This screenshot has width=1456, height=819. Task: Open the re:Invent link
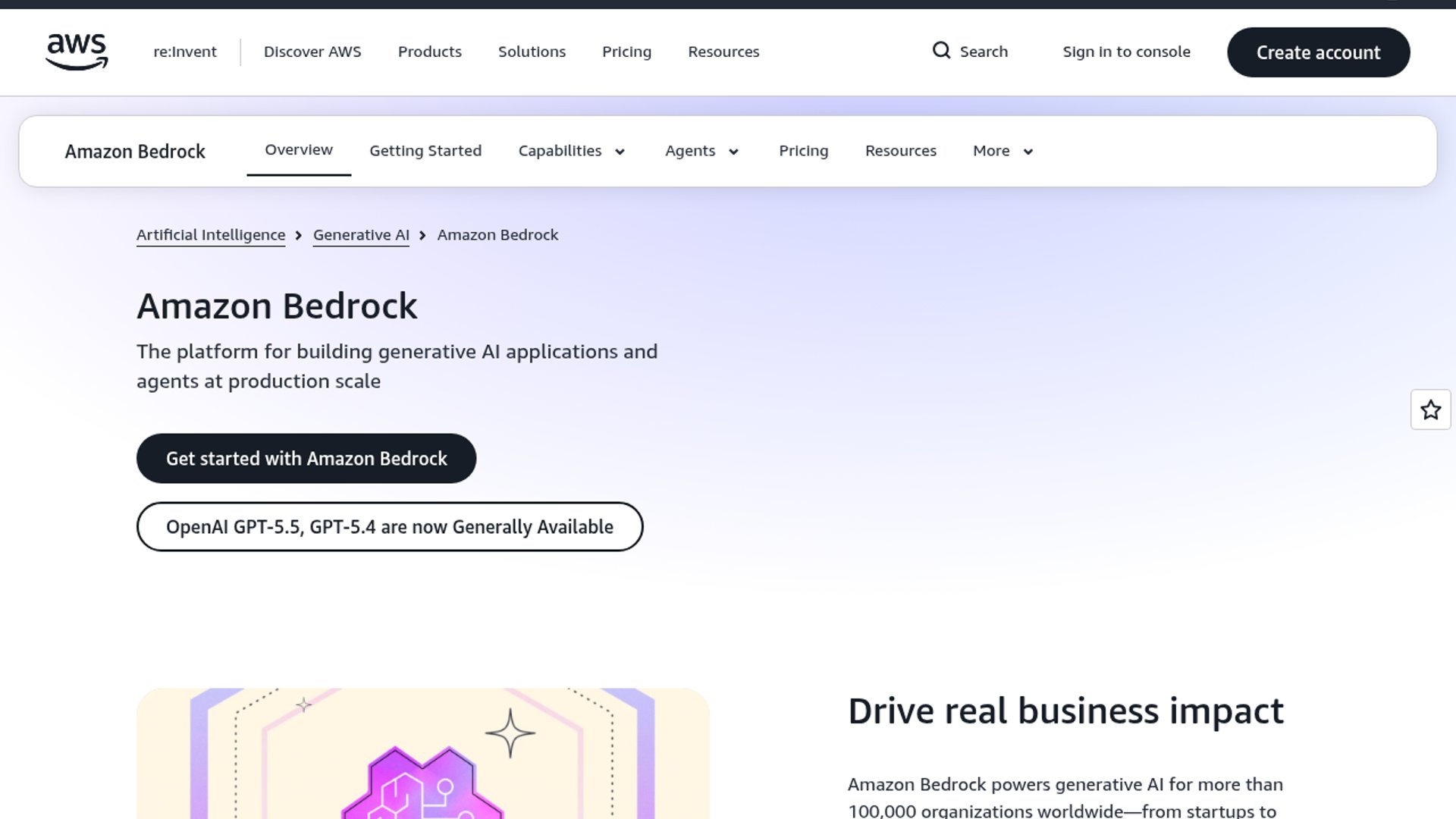(185, 52)
